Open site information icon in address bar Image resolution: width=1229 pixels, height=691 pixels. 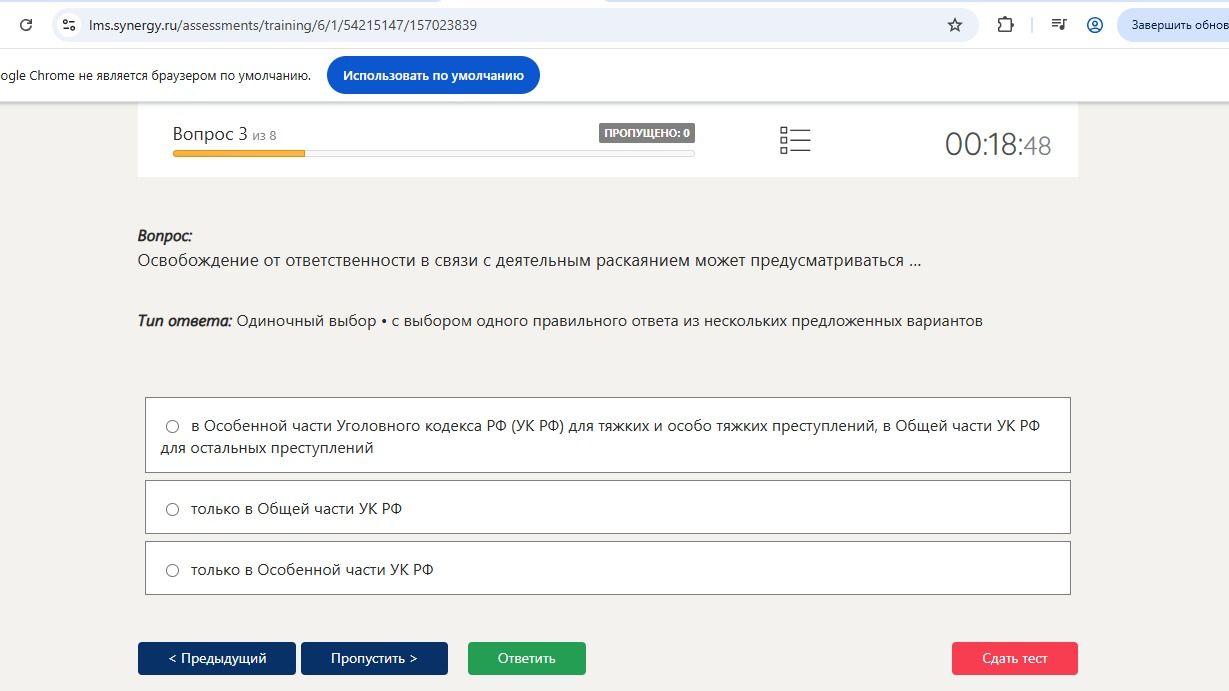click(x=69, y=25)
